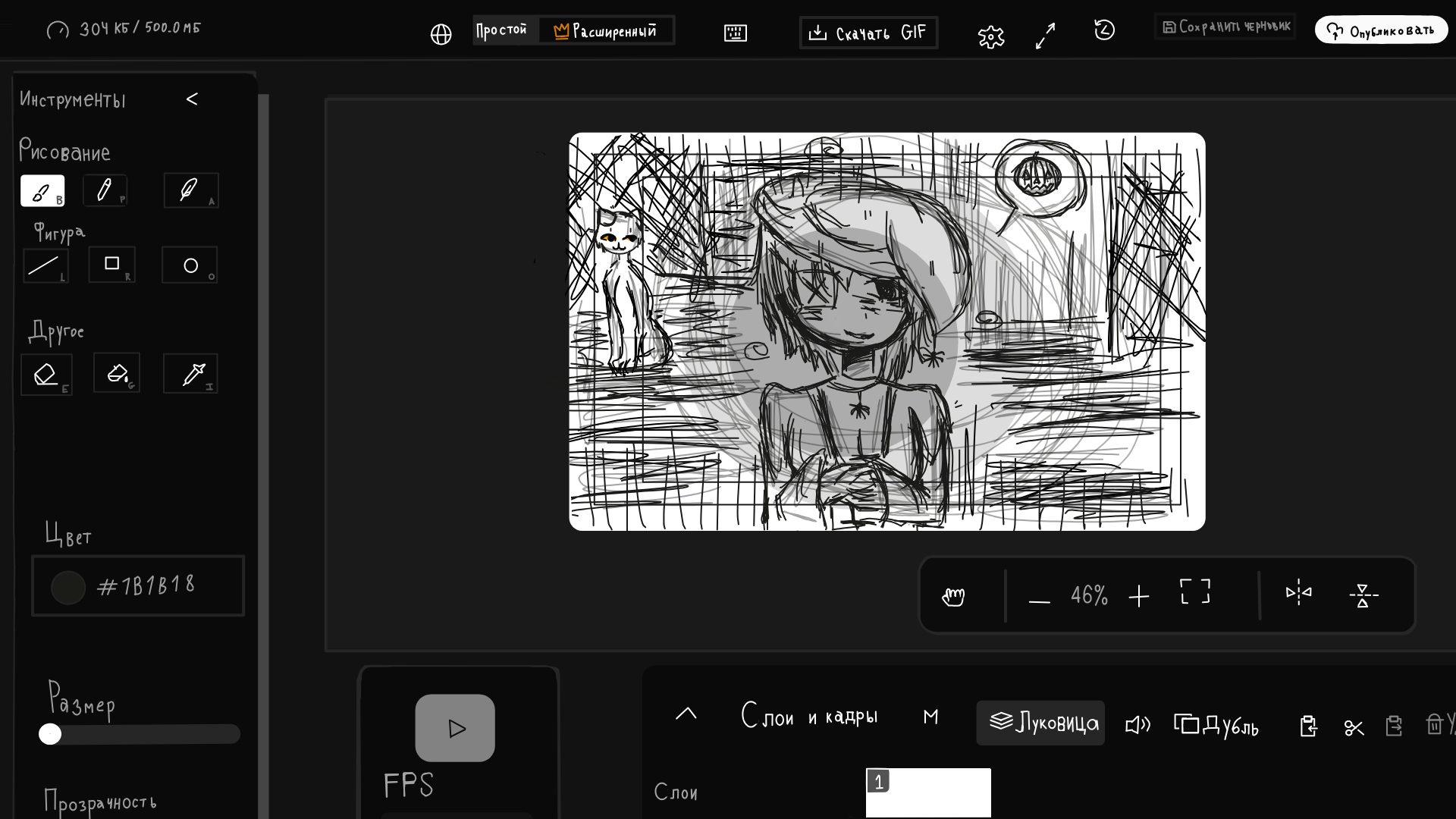Zoom out with the minus button
The image size is (1456, 819).
[1039, 601]
